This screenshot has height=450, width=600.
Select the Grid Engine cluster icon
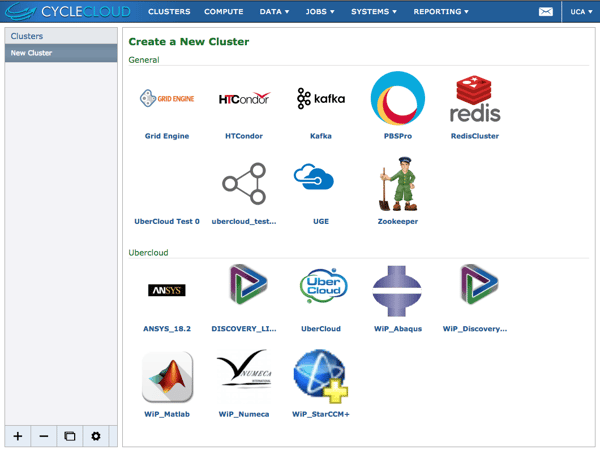tap(167, 98)
